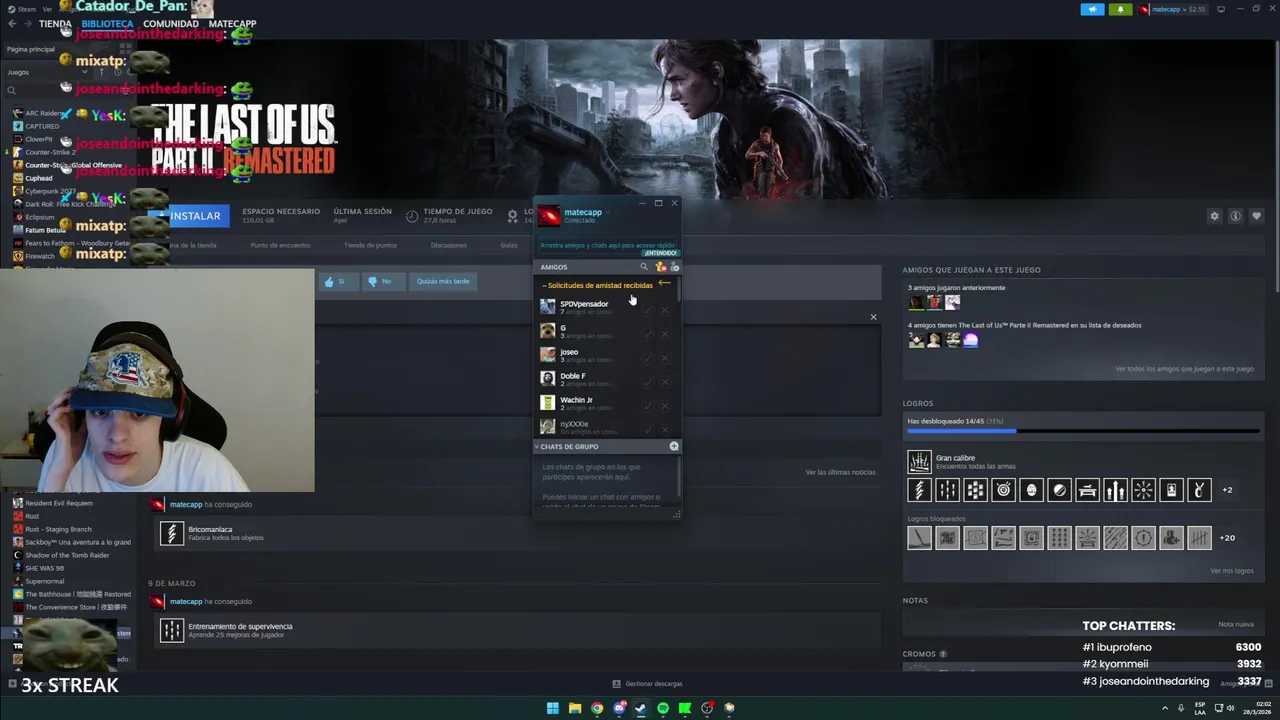Close the review prompt with X
Screen dimensions: 1280x720
click(873, 317)
